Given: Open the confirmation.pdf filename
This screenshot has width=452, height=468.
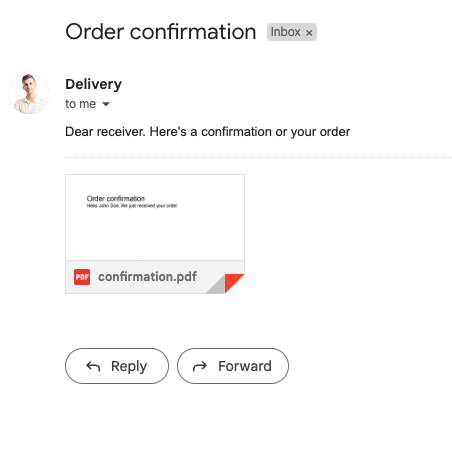Looking at the screenshot, I should click(x=147, y=277).
